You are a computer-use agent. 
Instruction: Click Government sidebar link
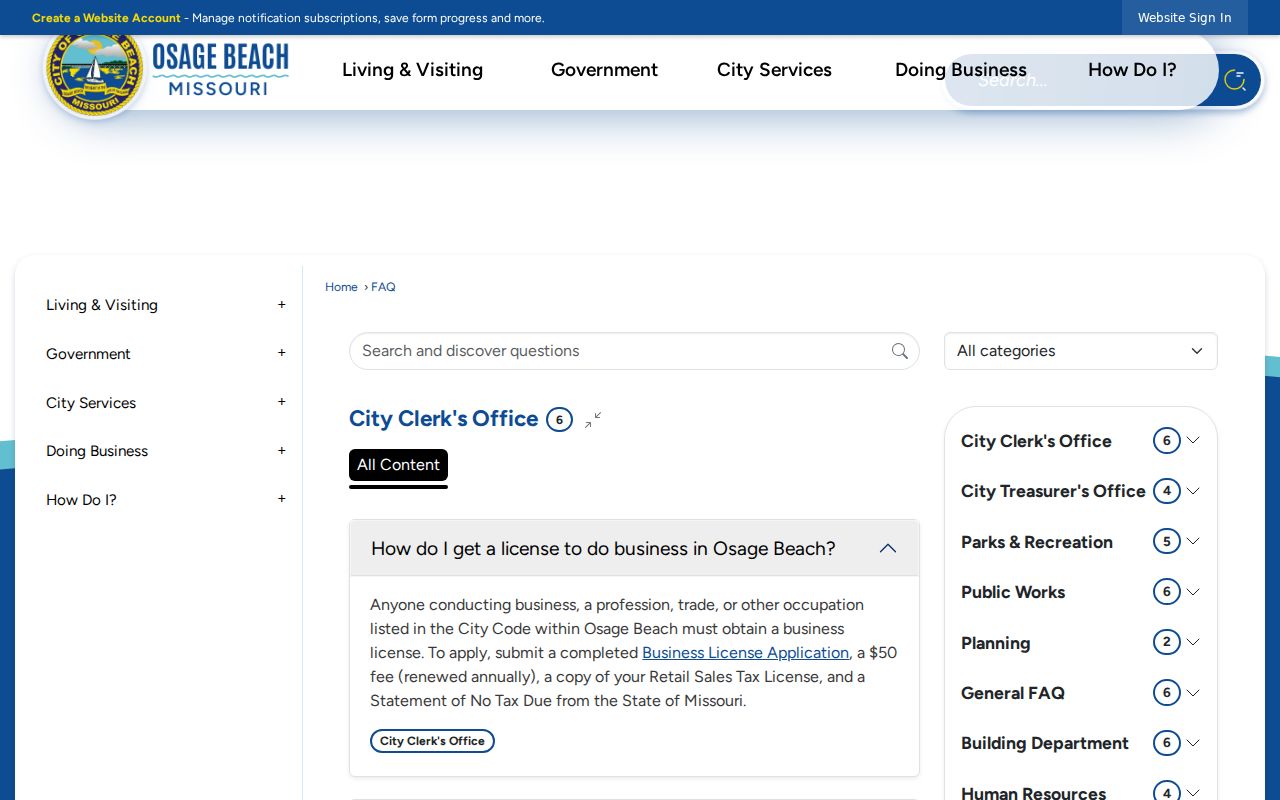pos(88,354)
